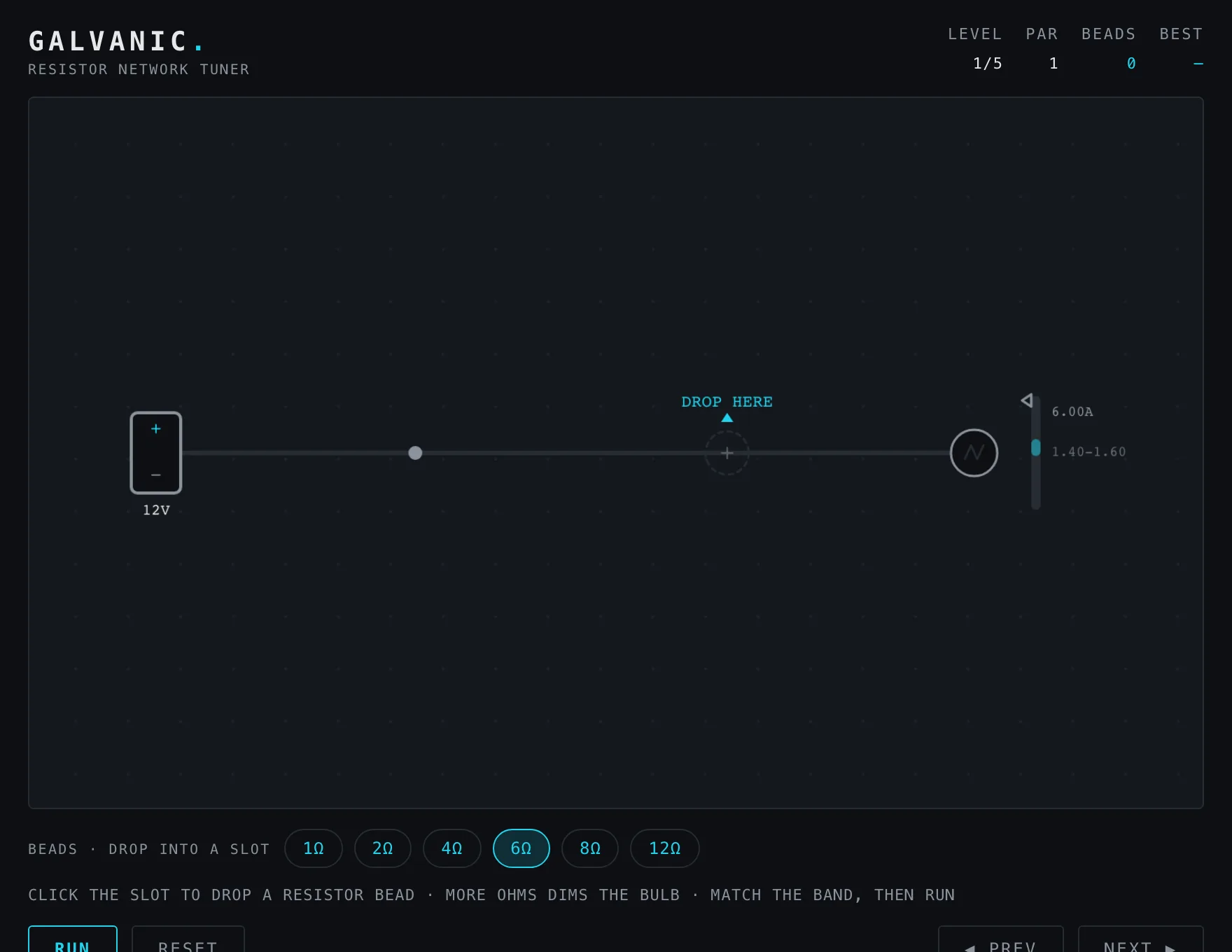Click the GALVANIC title
Image resolution: width=1232 pixels, height=952 pixels.
pos(117,41)
